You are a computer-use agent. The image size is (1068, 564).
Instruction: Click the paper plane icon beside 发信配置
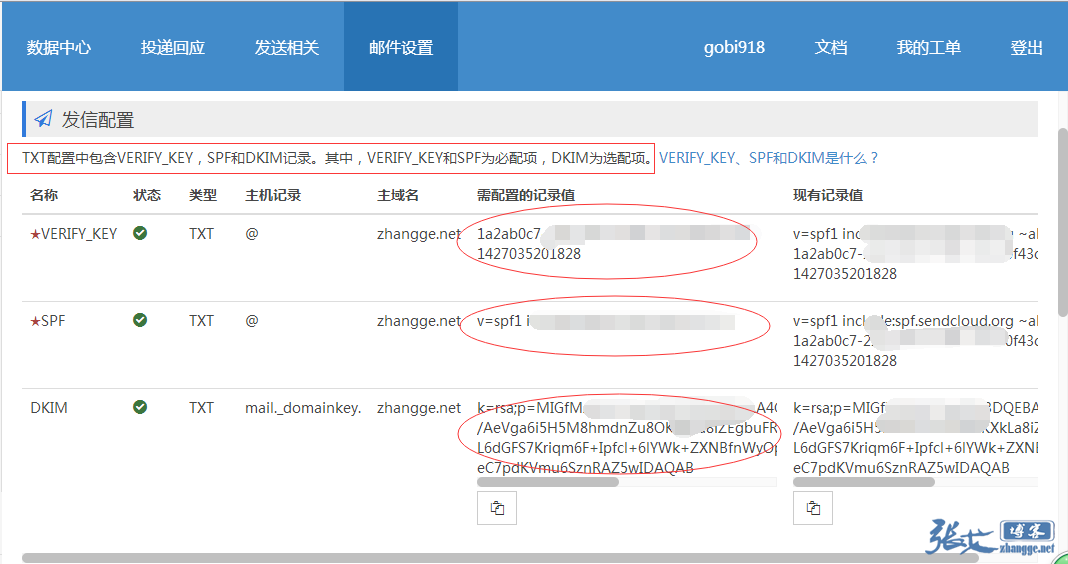point(43,120)
